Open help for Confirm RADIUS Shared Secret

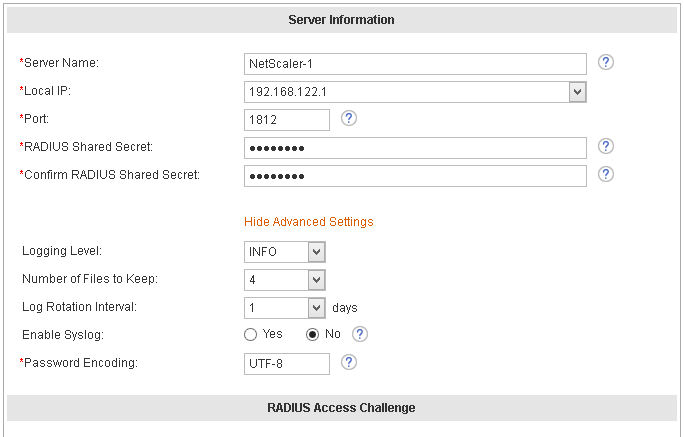[x=606, y=174]
